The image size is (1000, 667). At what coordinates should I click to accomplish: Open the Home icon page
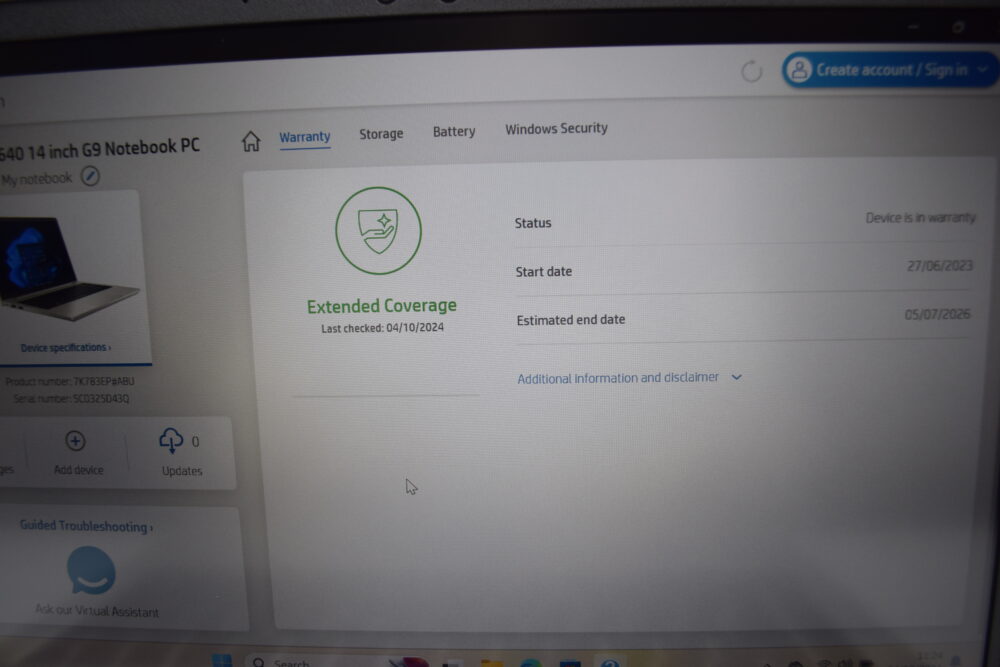251,141
